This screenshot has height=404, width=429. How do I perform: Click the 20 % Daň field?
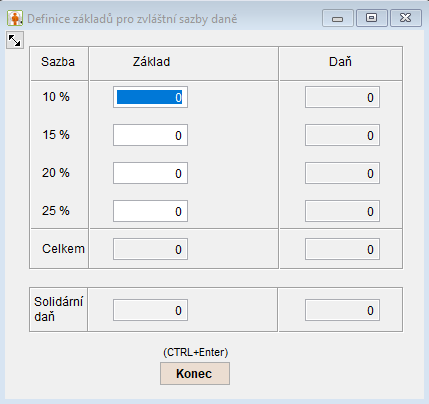342,173
